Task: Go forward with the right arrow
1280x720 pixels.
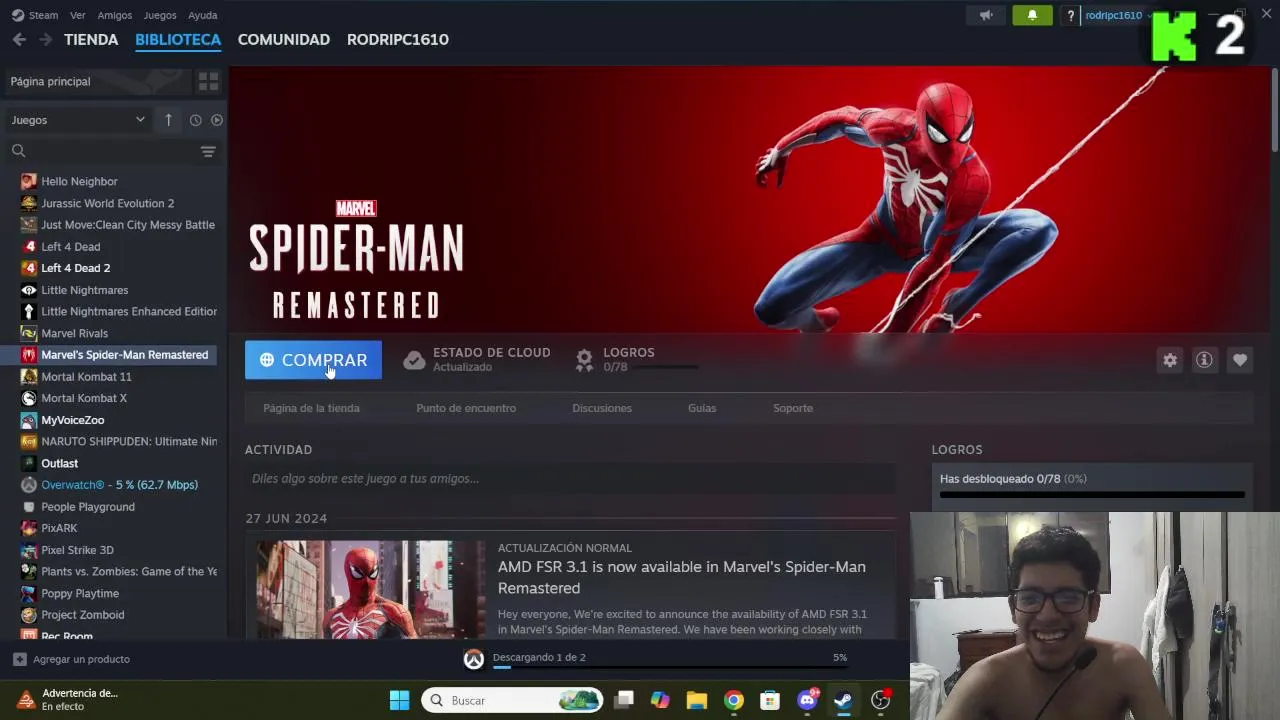Action: pyautogui.click(x=45, y=39)
